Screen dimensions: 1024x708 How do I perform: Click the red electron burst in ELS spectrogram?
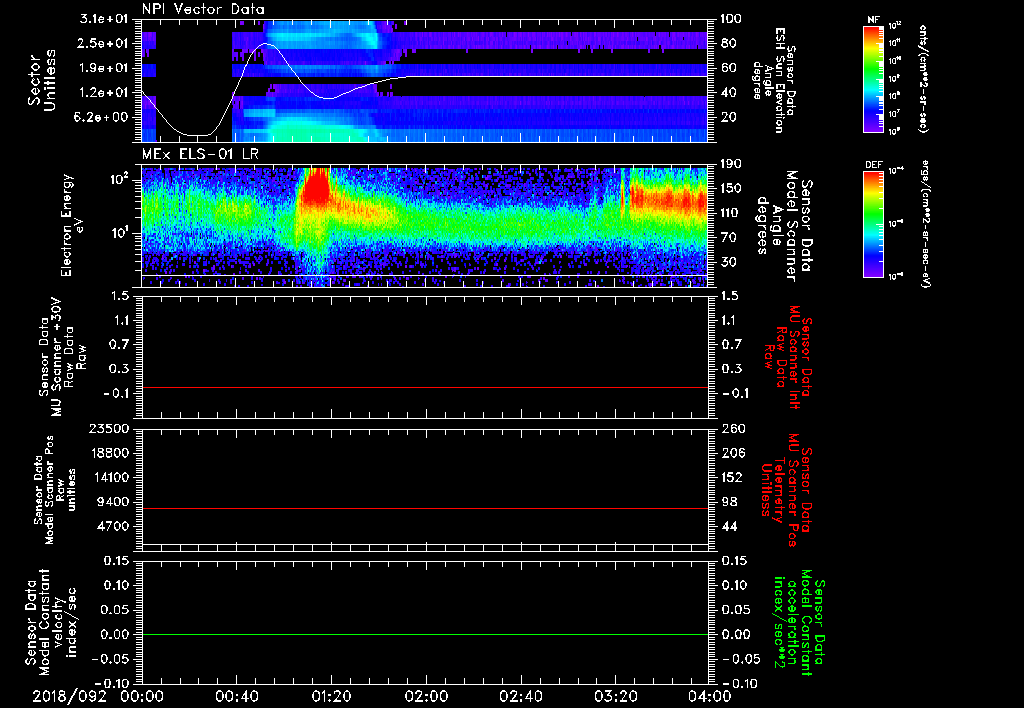point(316,188)
